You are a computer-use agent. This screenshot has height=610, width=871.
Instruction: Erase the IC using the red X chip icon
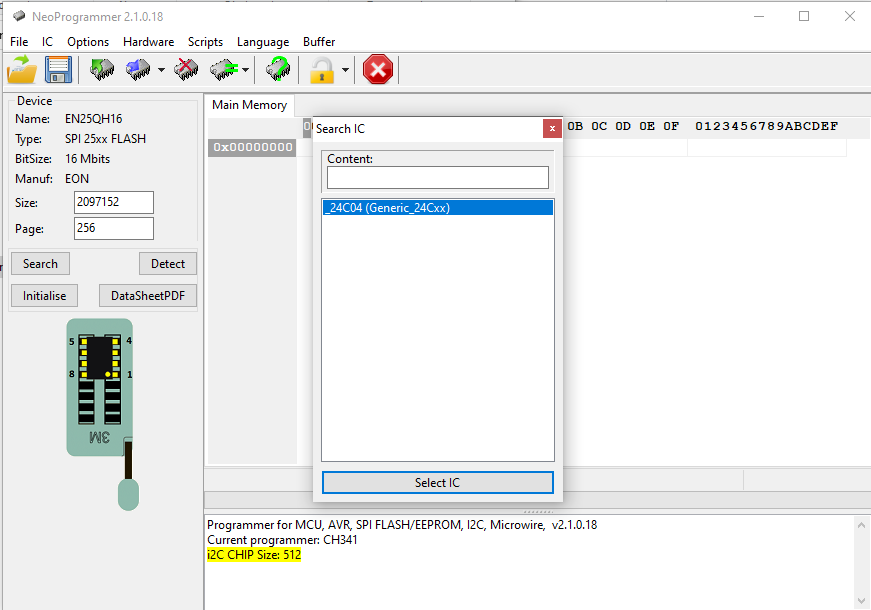(186, 70)
